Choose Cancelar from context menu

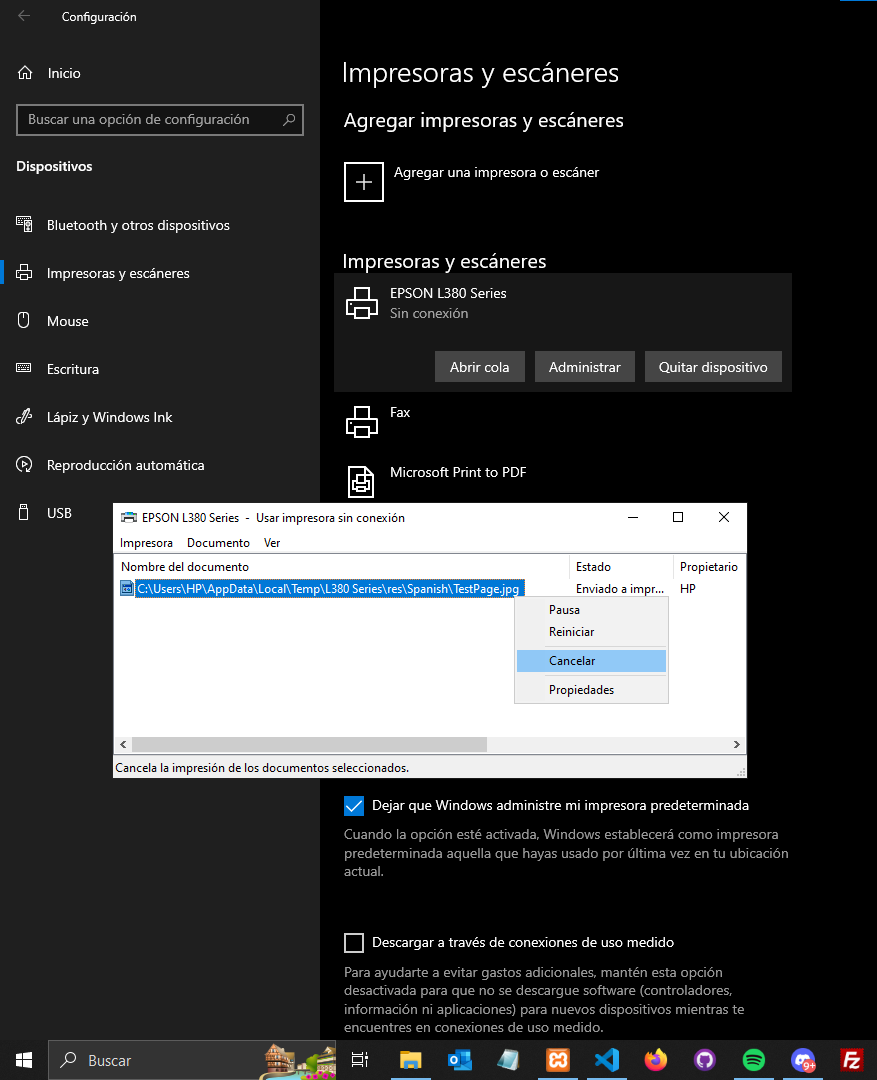tap(591, 661)
